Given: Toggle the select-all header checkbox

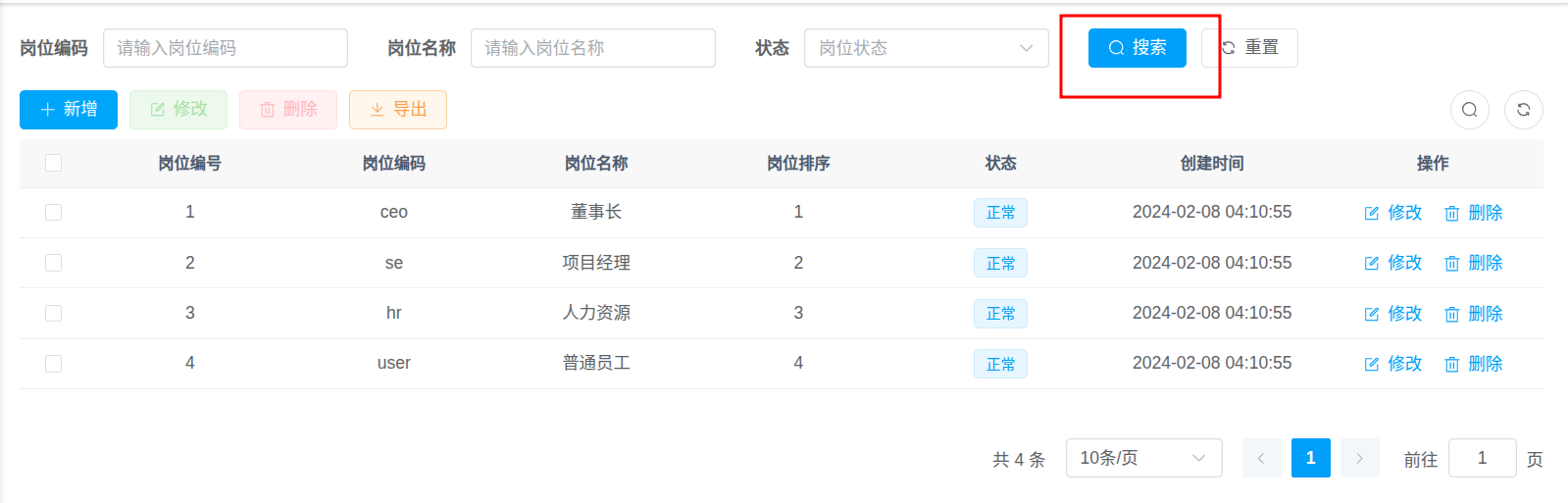Looking at the screenshot, I should [x=54, y=163].
